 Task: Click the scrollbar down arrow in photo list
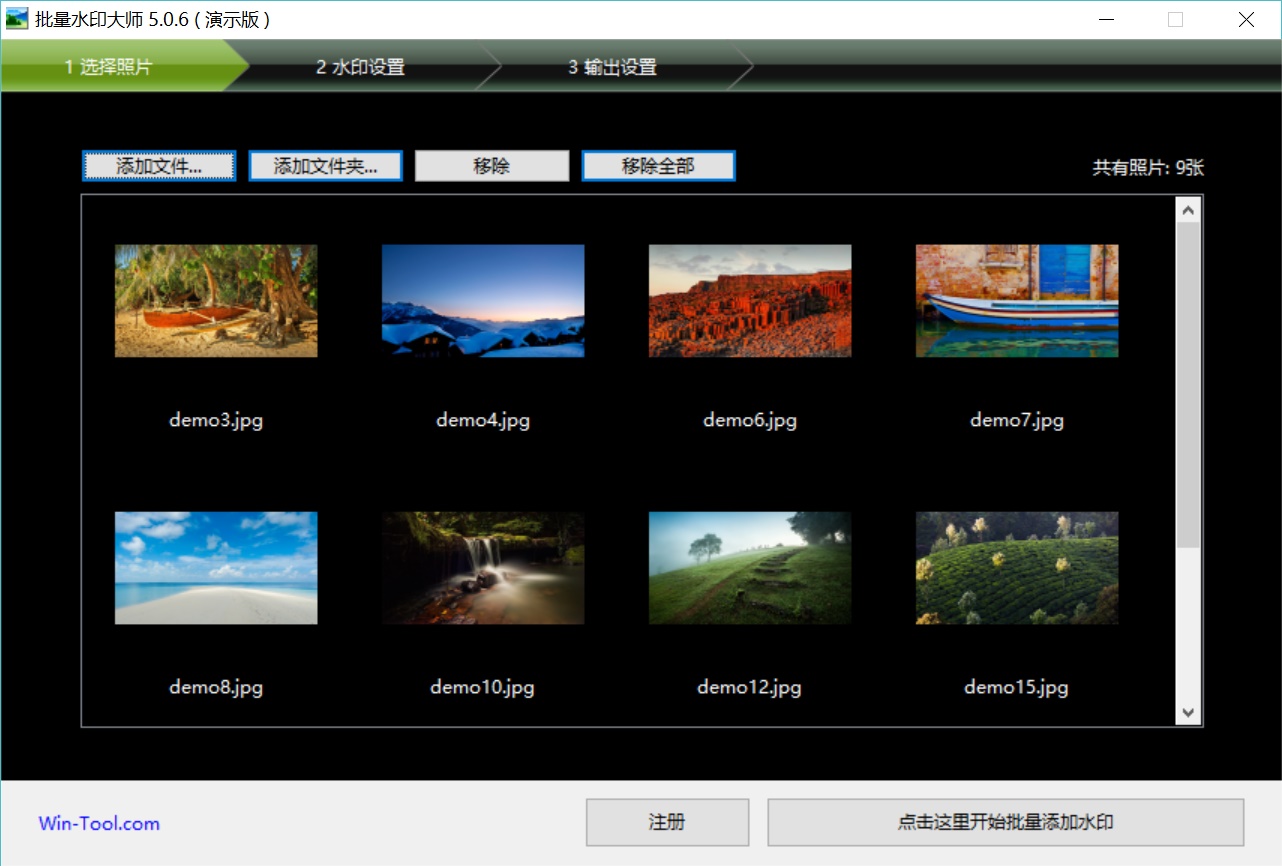[x=1188, y=713]
